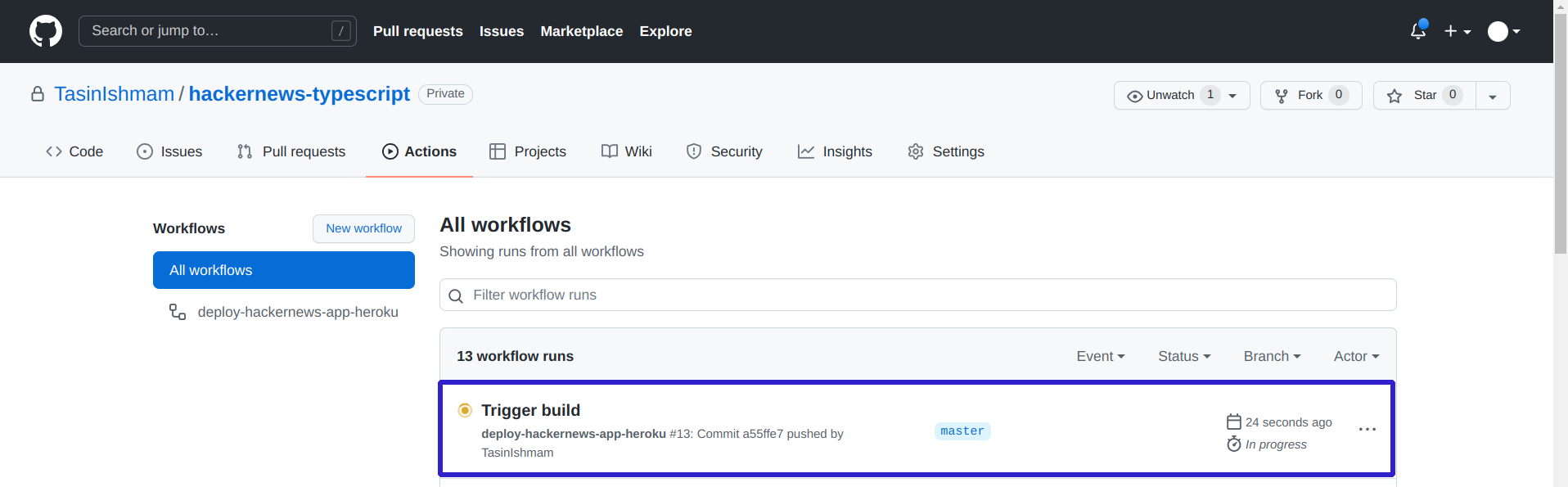Viewport: 1568px width, 487px height.
Task: Open the Actor filter dropdown
Action: 1357,356
